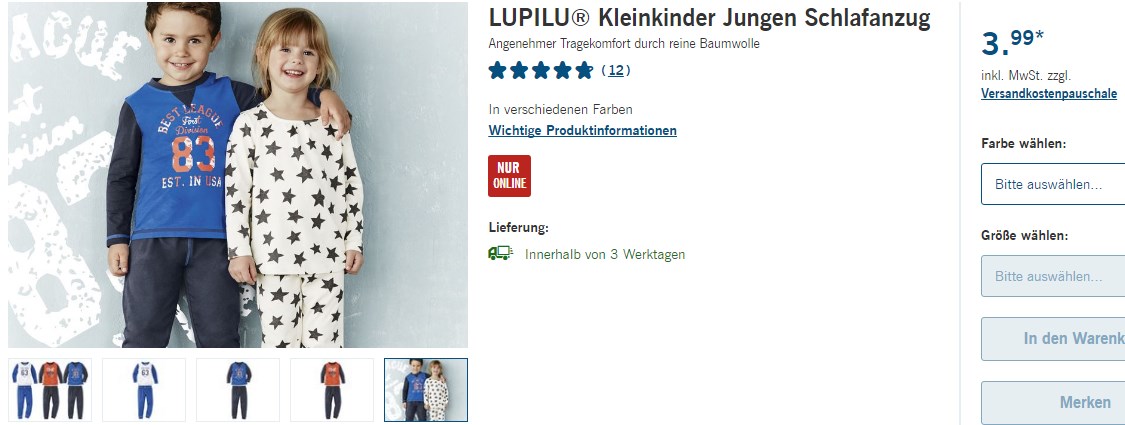Click the fifth rating star
Screen dimensions: 1125x425
point(585,70)
